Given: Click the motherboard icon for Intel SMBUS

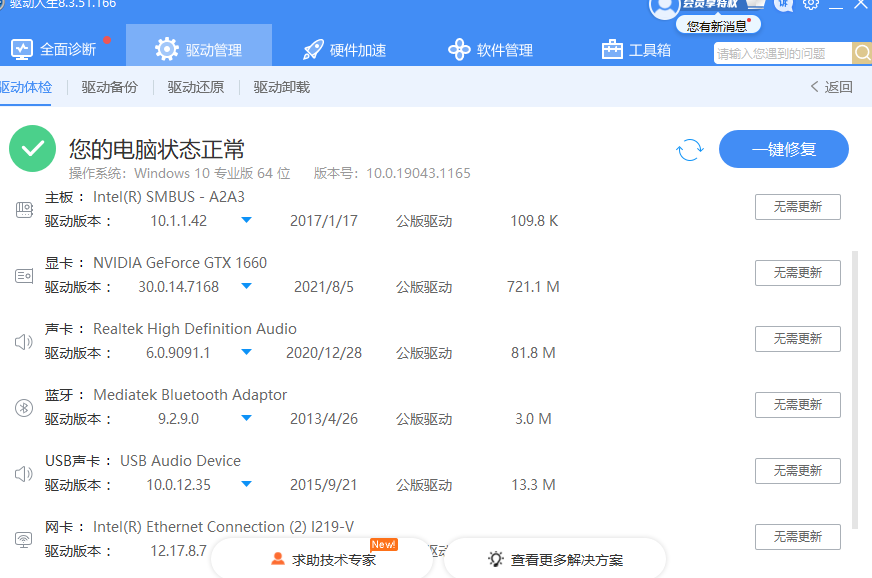Looking at the screenshot, I should click(24, 210).
